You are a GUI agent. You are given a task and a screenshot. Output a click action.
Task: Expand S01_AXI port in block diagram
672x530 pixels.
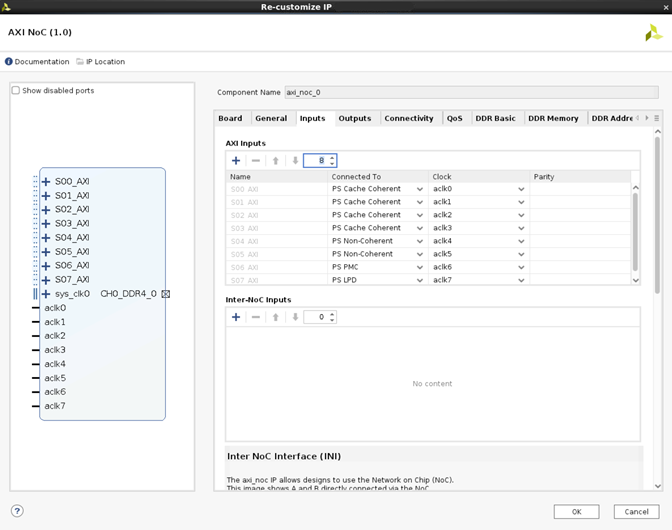point(46,196)
